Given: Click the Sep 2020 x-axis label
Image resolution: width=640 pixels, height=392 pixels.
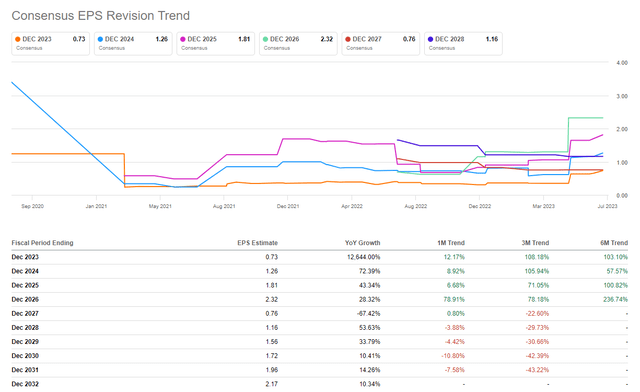Looking at the screenshot, I should click(32, 206).
